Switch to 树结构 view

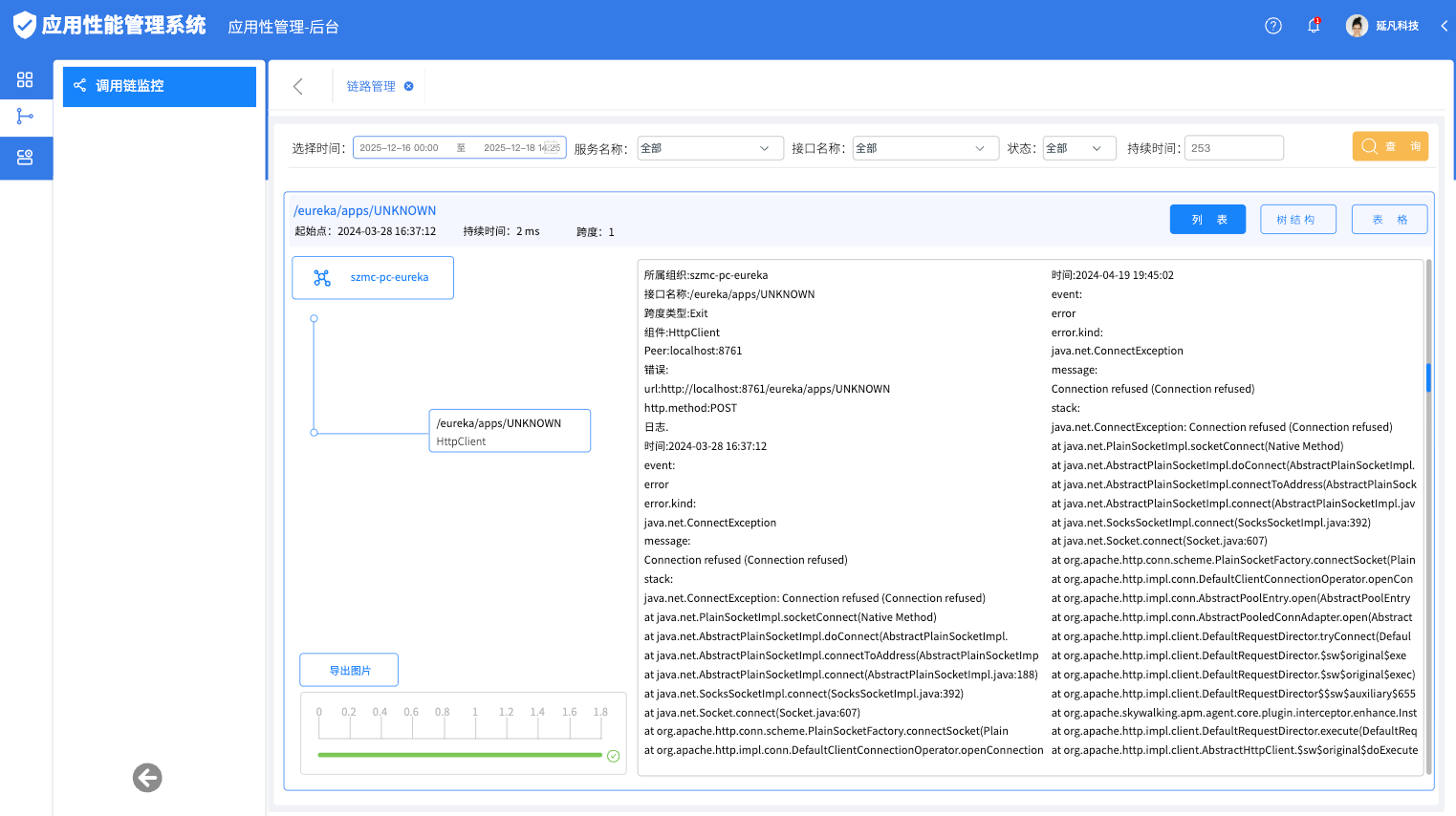[x=1297, y=220]
